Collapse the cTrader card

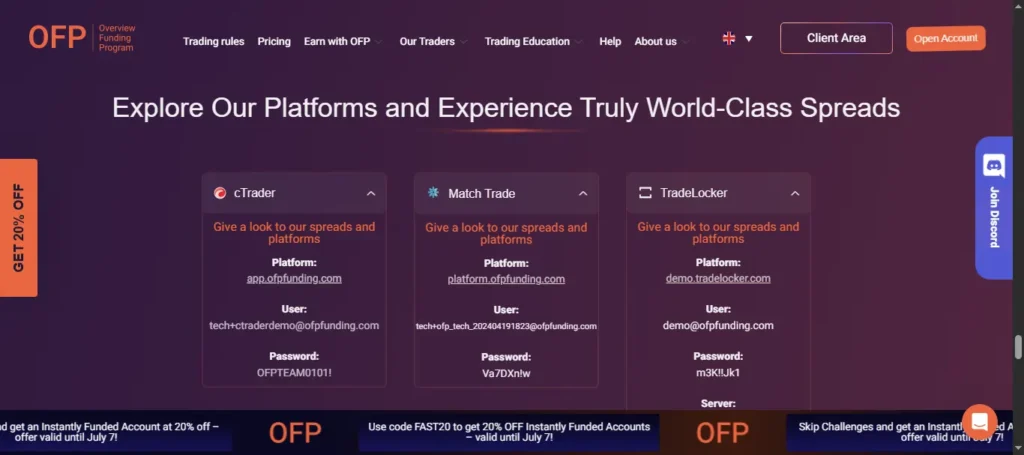point(371,193)
